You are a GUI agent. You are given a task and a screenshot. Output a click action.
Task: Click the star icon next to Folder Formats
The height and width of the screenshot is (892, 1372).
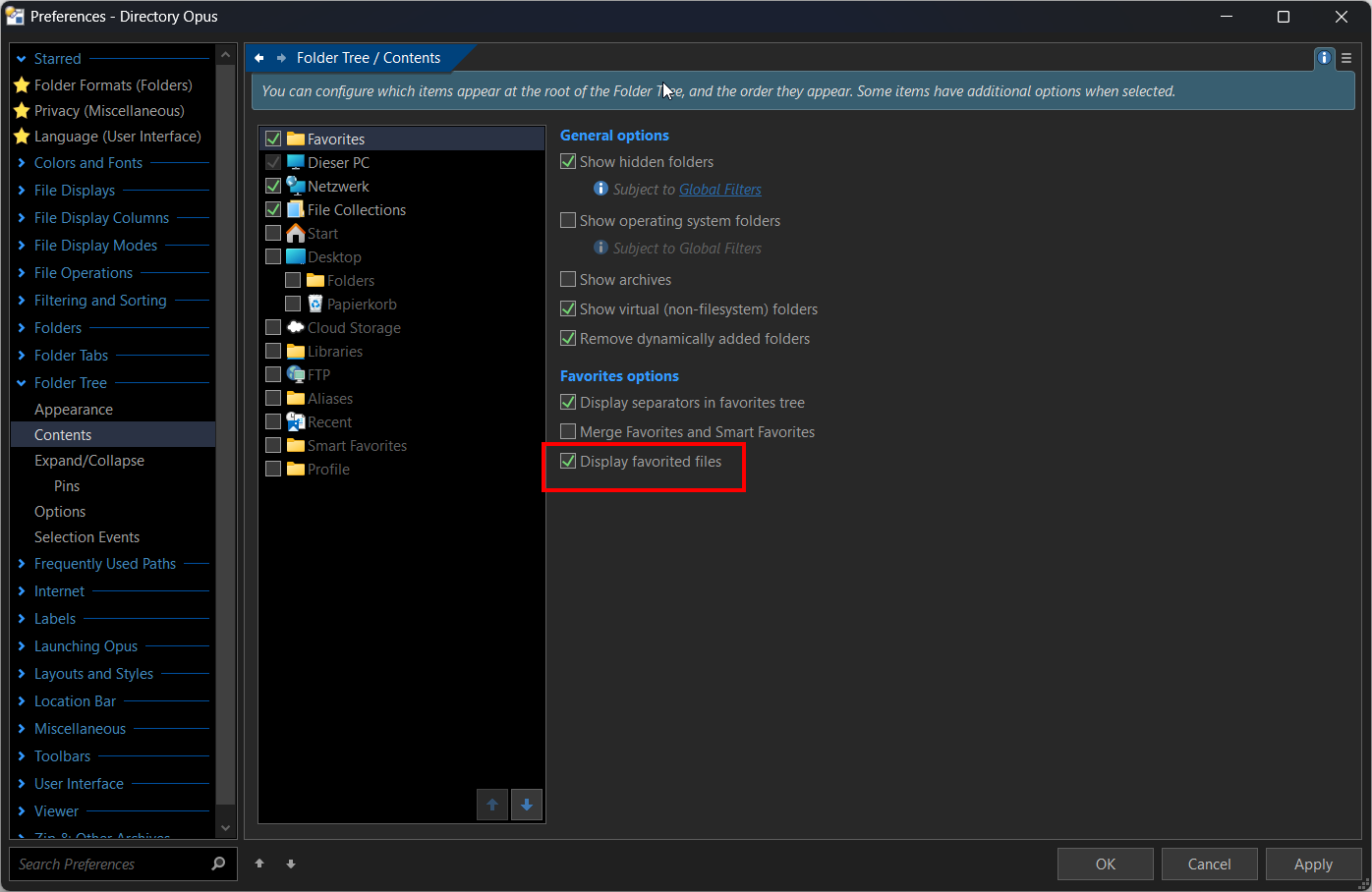point(22,85)
